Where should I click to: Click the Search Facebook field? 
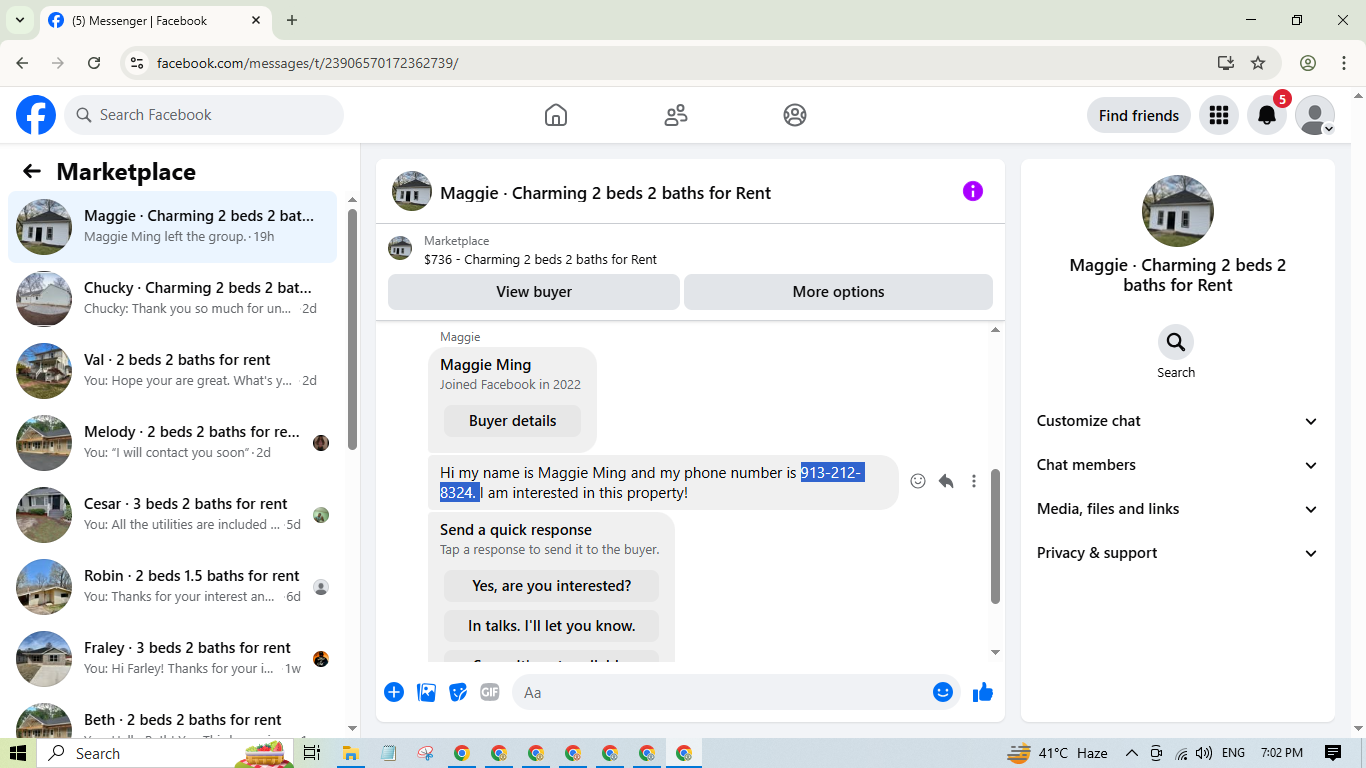click(x=204, y=115)
